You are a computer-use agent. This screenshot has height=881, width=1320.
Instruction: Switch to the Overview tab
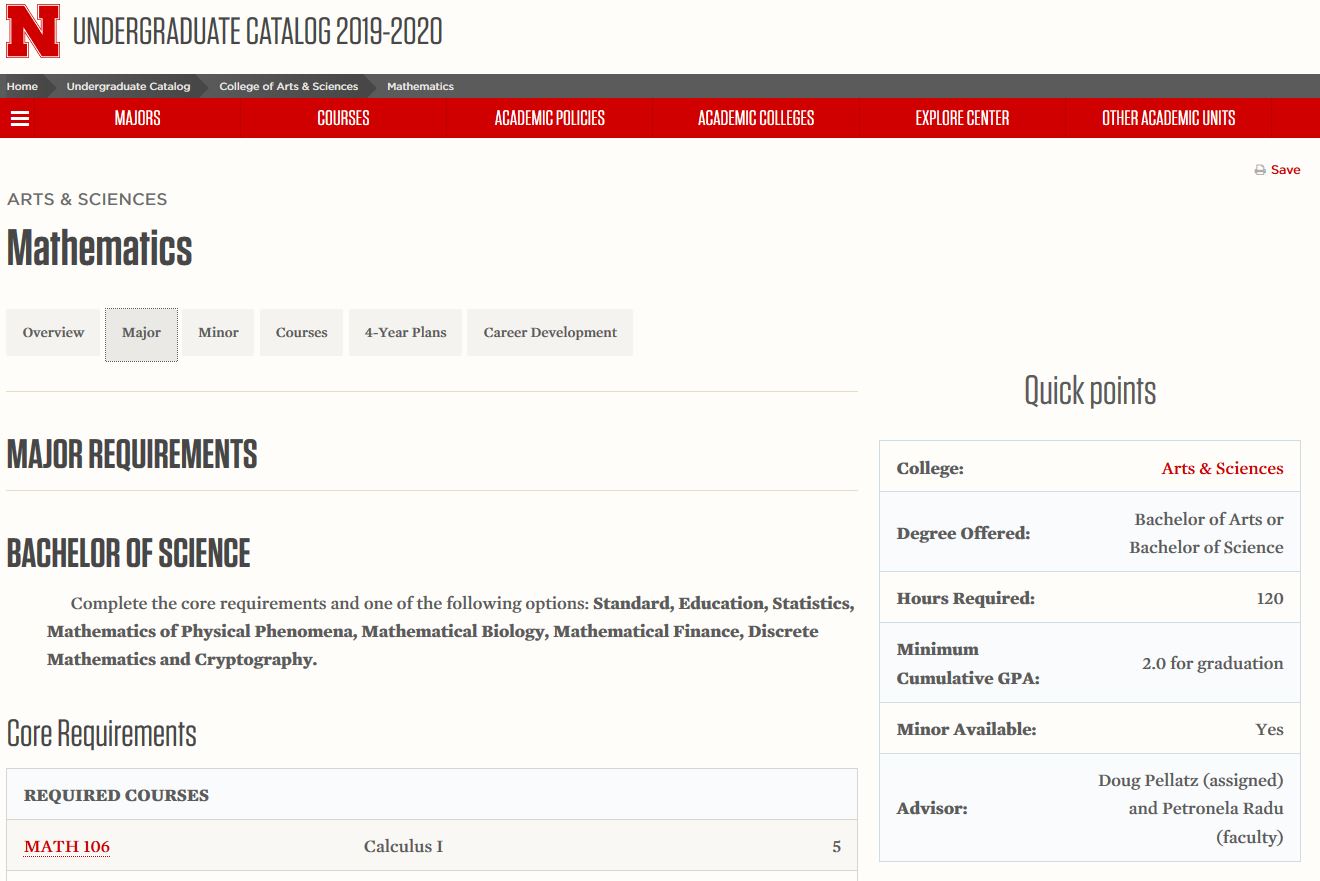(x=54, y=333)
